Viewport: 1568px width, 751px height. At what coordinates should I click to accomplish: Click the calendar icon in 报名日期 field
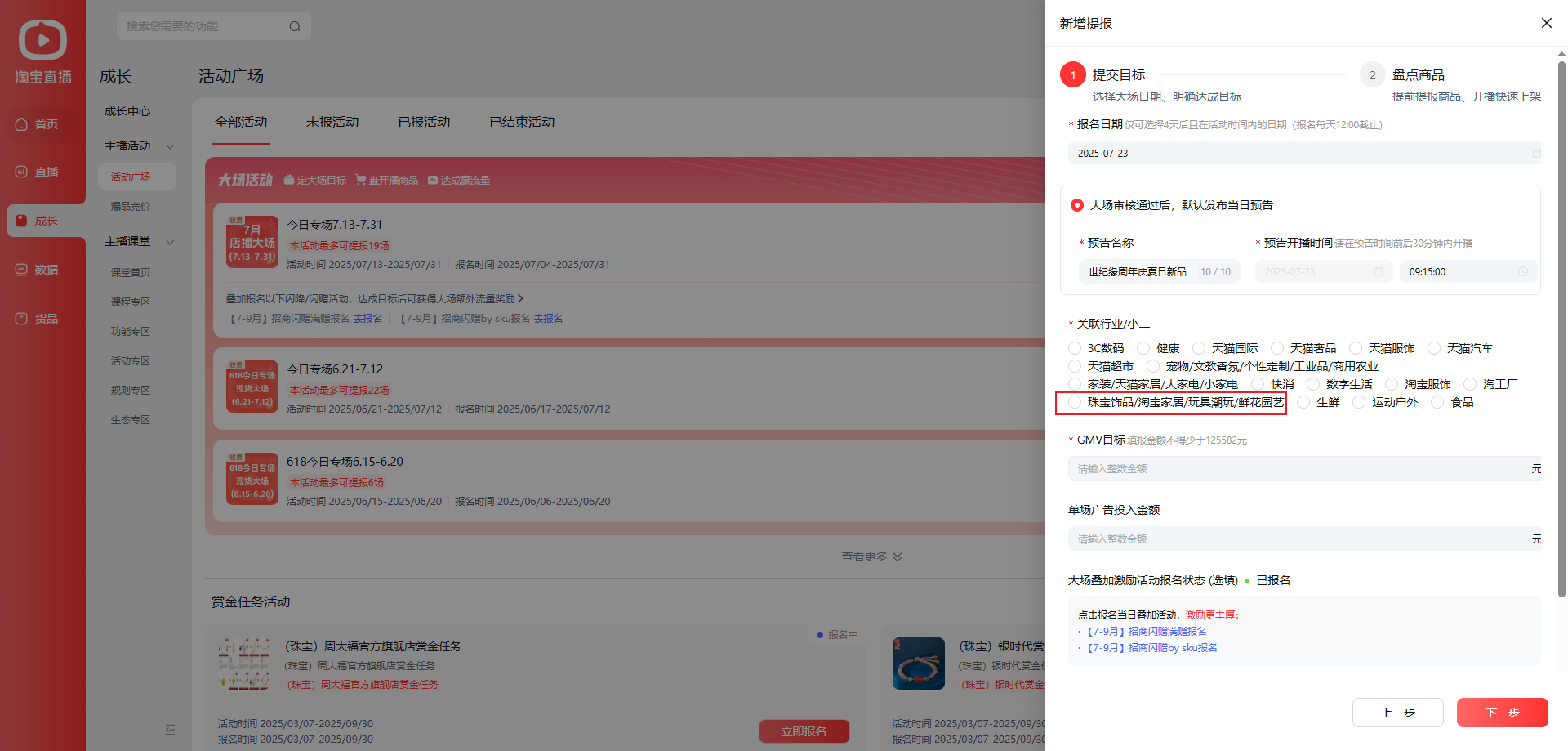point(1535,153)
